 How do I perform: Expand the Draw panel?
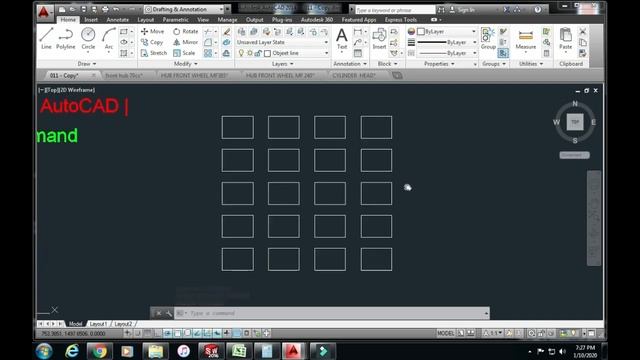point(87,64)
